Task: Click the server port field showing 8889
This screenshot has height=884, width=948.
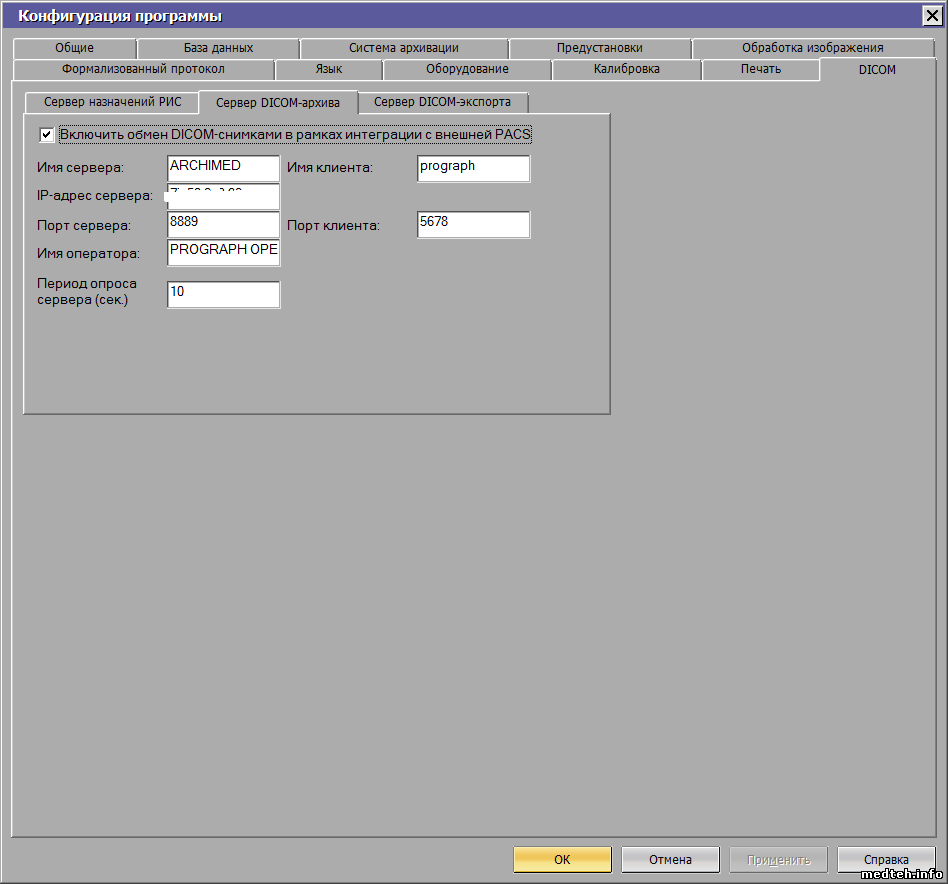Action: tap(223, 224)
